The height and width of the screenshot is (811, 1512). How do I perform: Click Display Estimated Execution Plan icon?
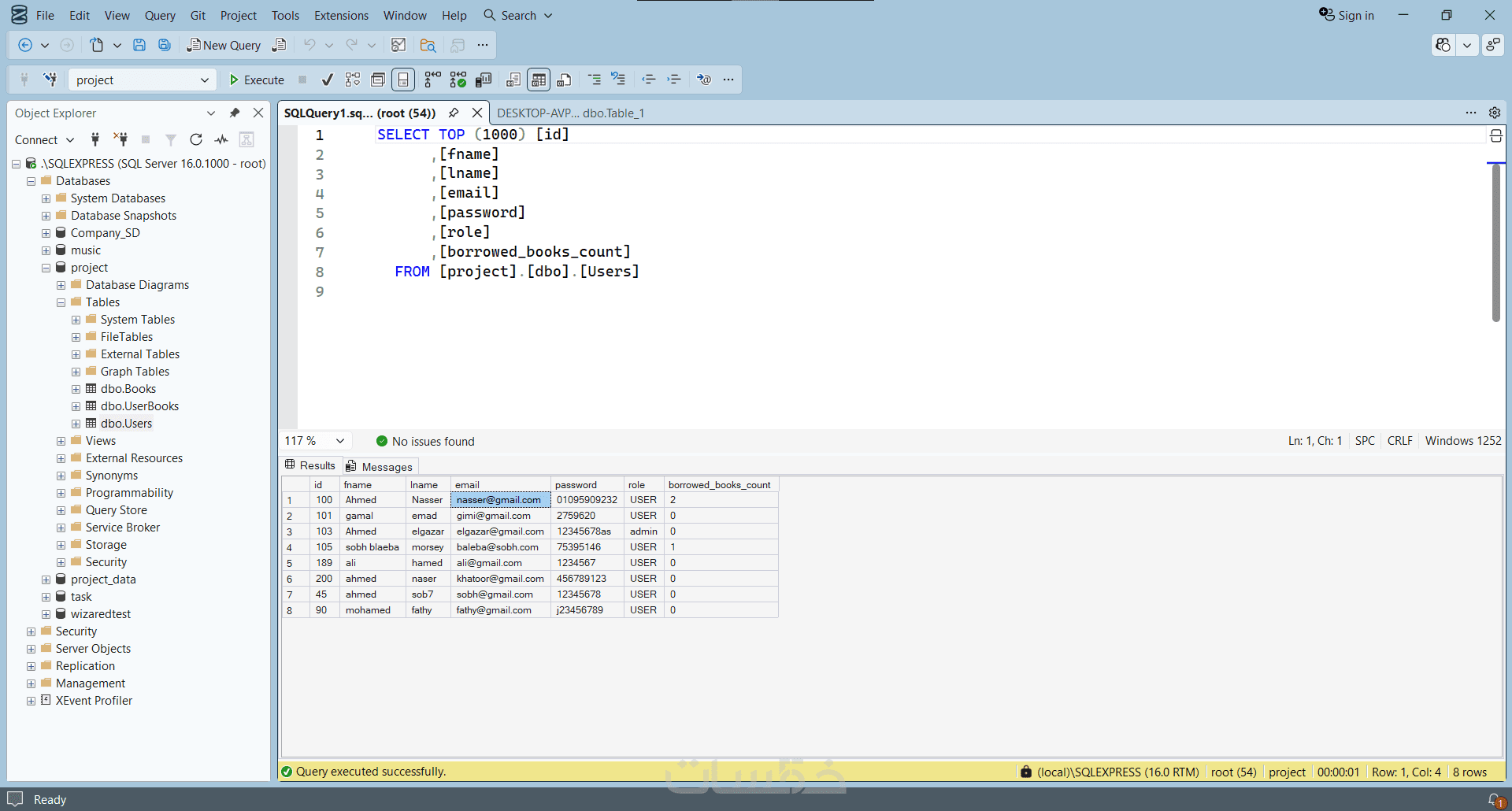tap(353, 80)
